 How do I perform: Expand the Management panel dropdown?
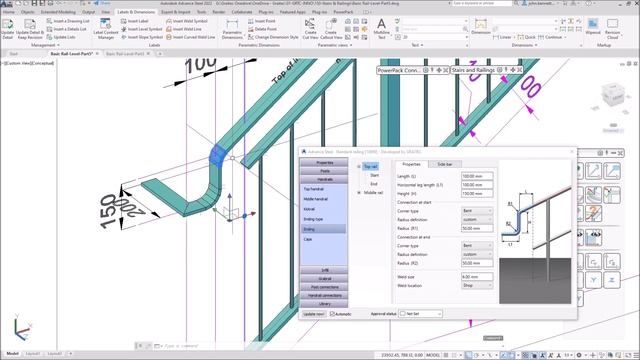pyautogui.click(x=45, y=45)
